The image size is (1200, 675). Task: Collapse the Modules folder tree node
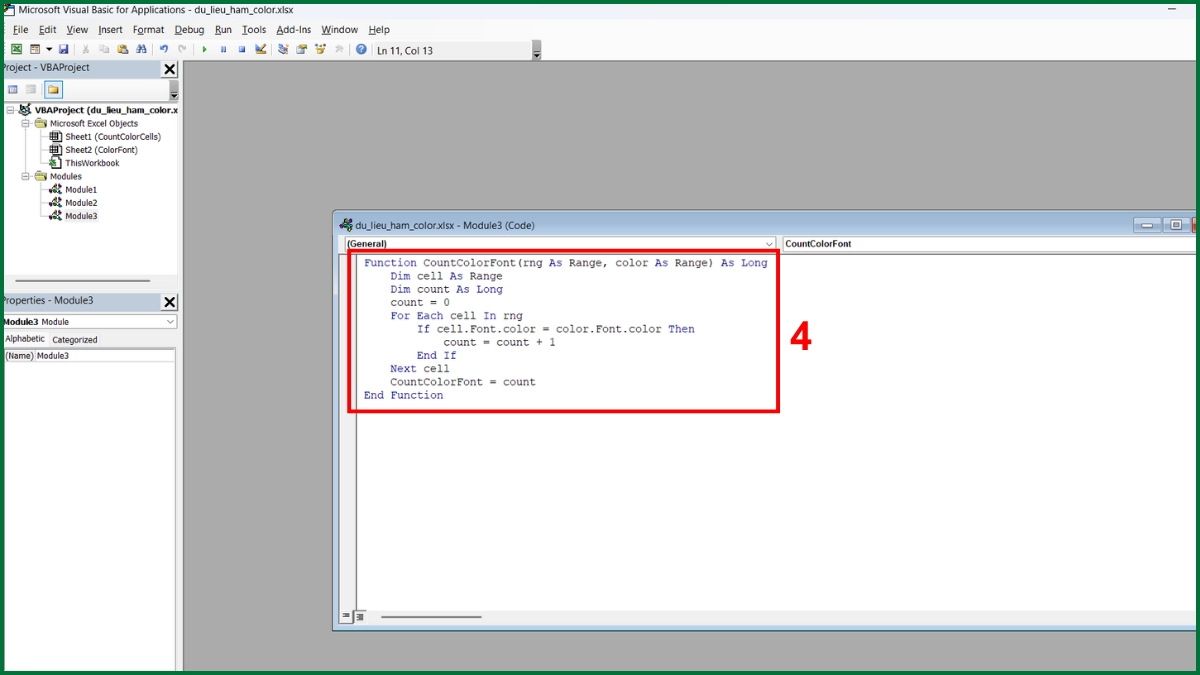(x=26, y=176)
